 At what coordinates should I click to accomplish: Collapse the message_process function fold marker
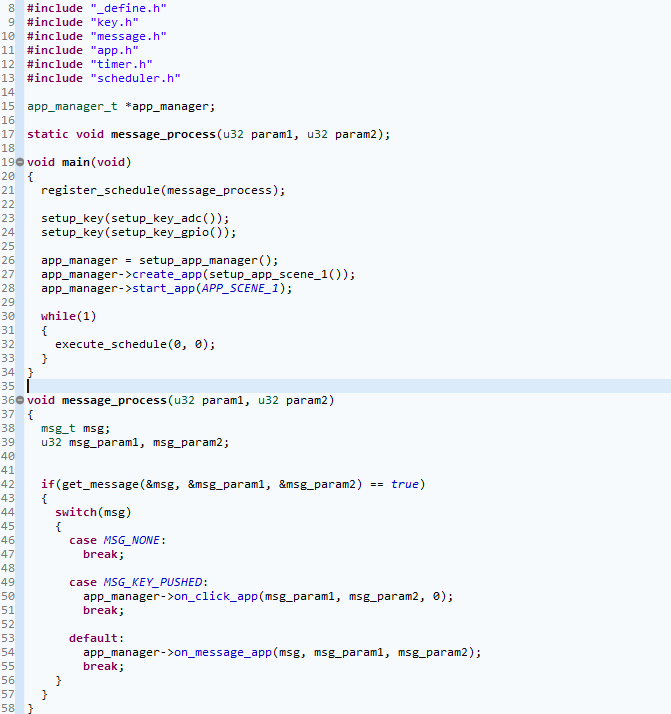(20, 400)
